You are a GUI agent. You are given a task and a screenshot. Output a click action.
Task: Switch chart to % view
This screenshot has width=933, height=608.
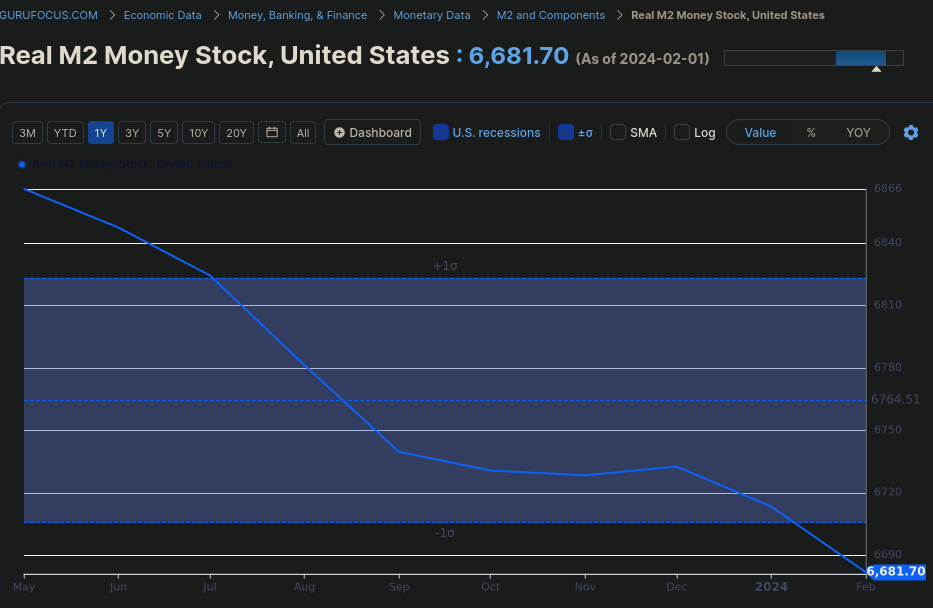(811, 132)
